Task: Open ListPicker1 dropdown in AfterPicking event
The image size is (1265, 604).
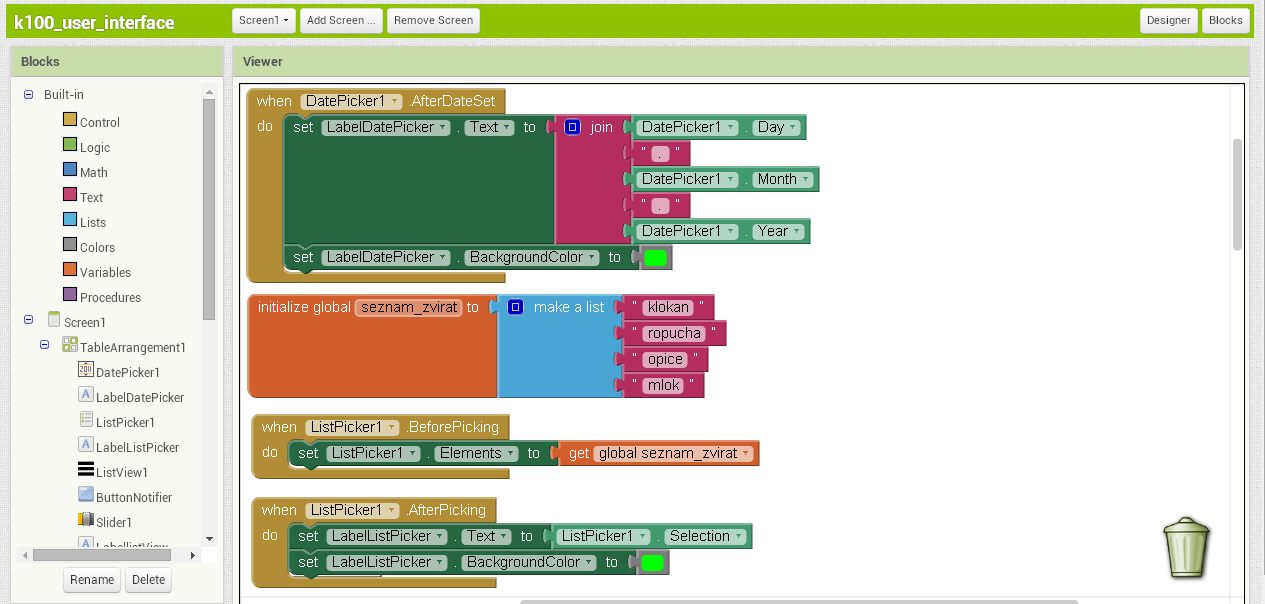Action: (x=352, y=510)
